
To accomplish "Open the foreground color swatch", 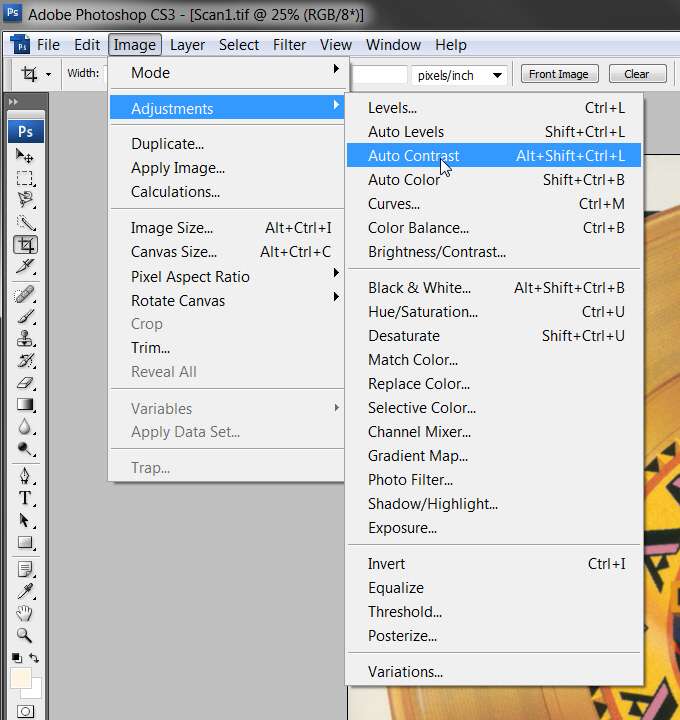I will pyautogui.click(x=21, y=678).
